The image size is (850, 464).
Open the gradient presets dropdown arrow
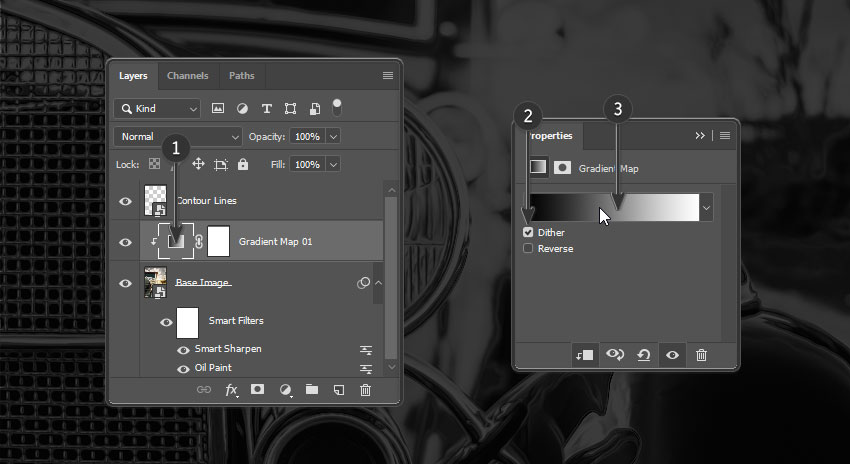(x=706, y=208)
